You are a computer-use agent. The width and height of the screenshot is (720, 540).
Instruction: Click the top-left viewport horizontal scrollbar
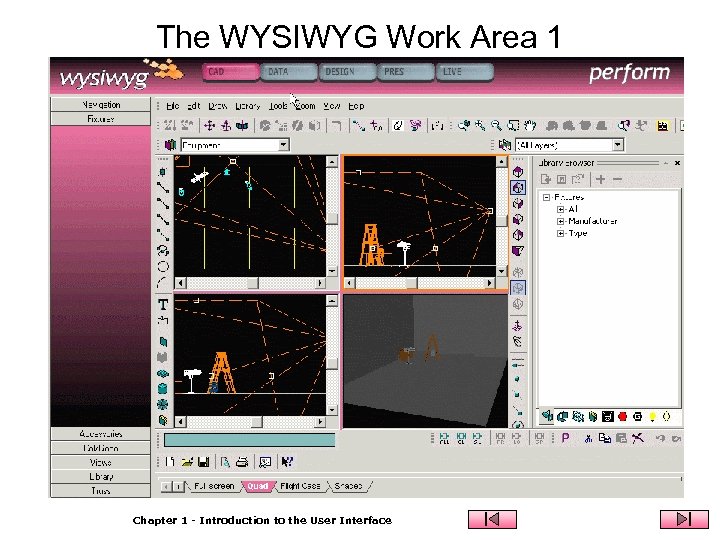251,283
